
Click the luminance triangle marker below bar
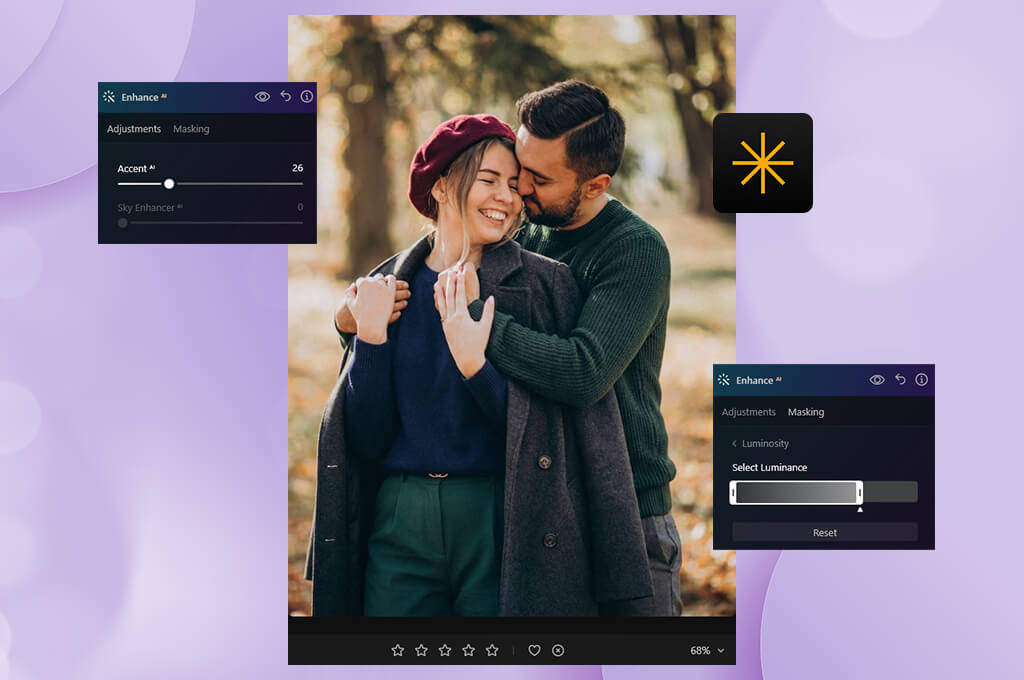(860, 510)
